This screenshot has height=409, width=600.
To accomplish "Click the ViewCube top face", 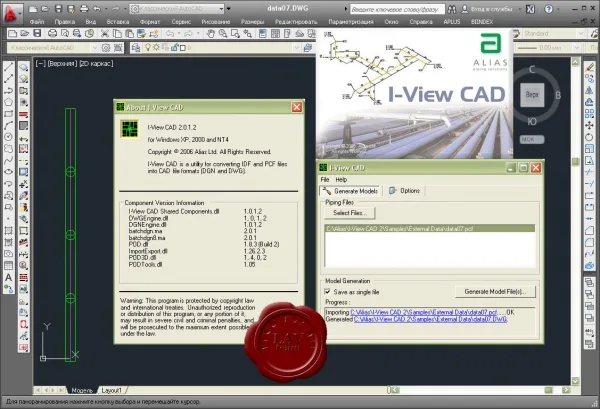I will pos(532,95).
